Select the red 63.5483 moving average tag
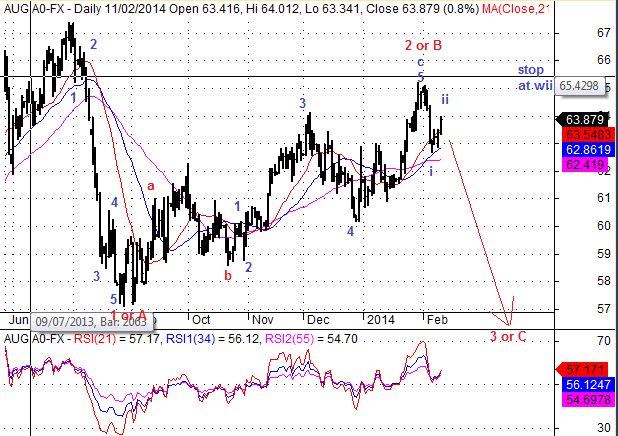This screenshot has width=618, height=436. tap(581, 133)
